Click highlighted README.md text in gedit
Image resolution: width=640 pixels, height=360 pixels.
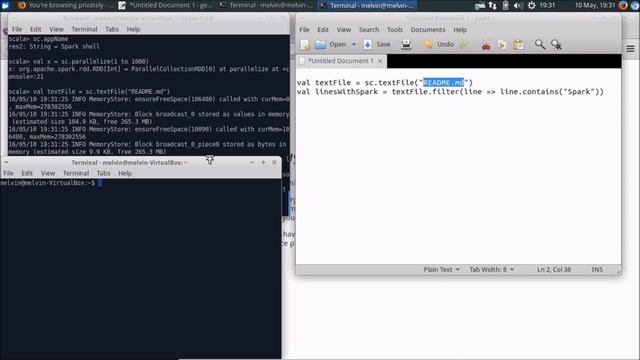pos(443,82)
